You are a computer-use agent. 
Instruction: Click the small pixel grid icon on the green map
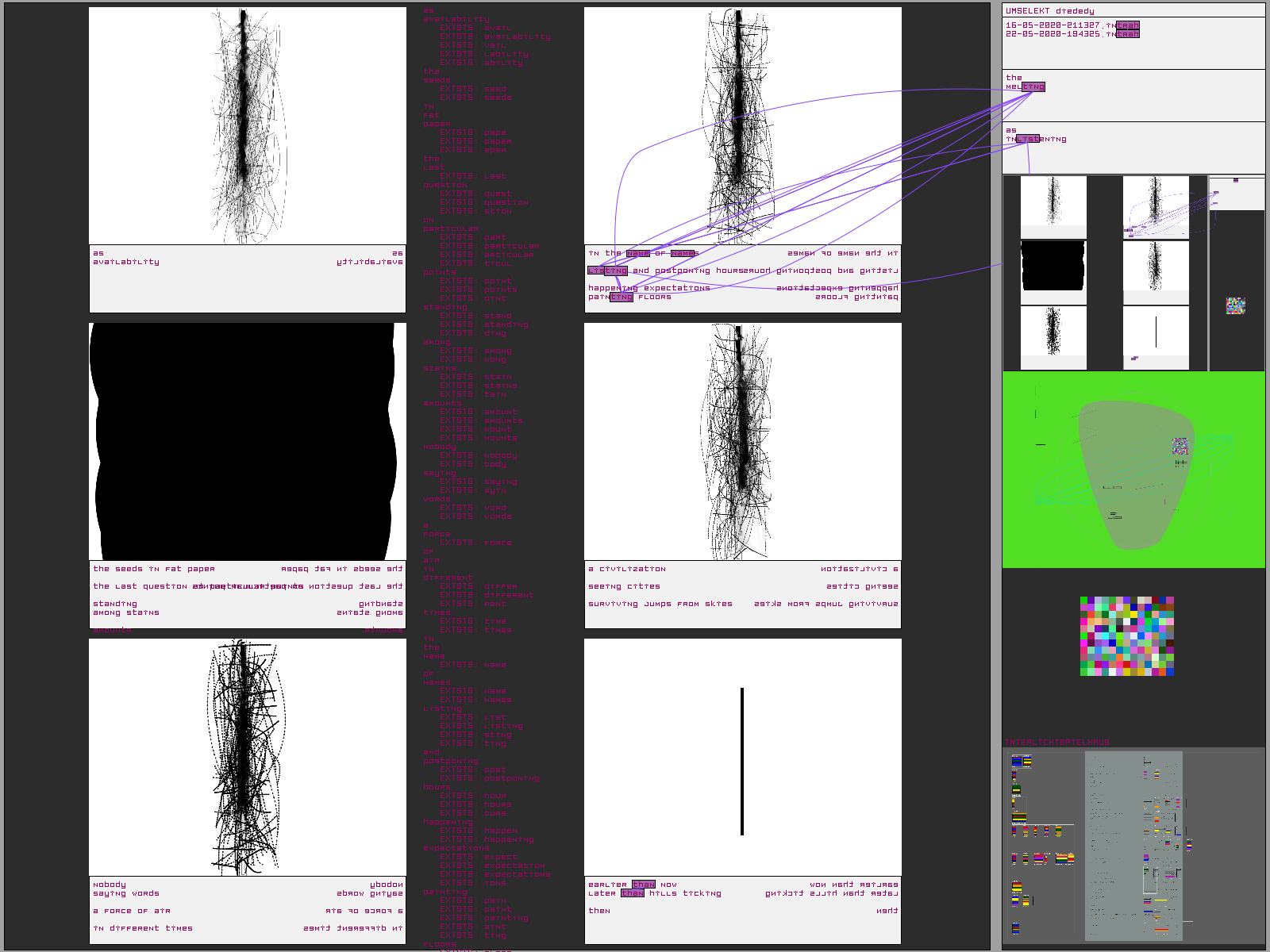coord(1180,446)
